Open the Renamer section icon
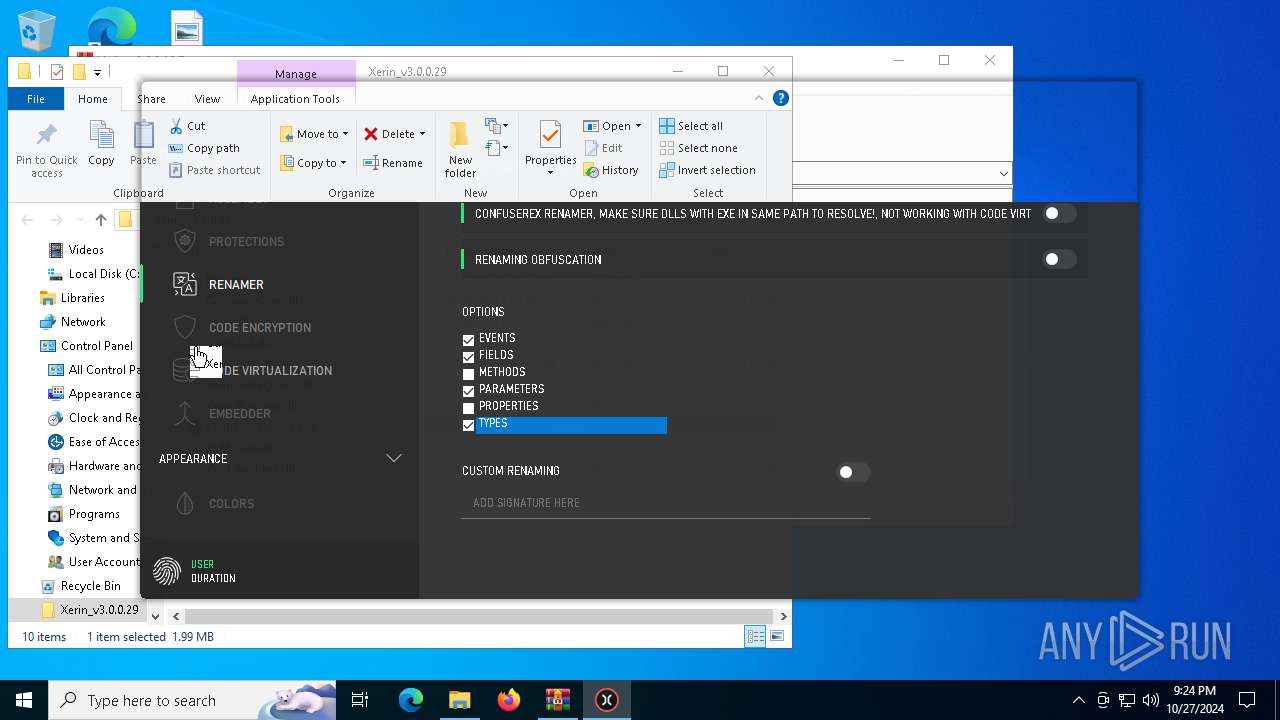The image size is (1280, 720). click(185, 285)
